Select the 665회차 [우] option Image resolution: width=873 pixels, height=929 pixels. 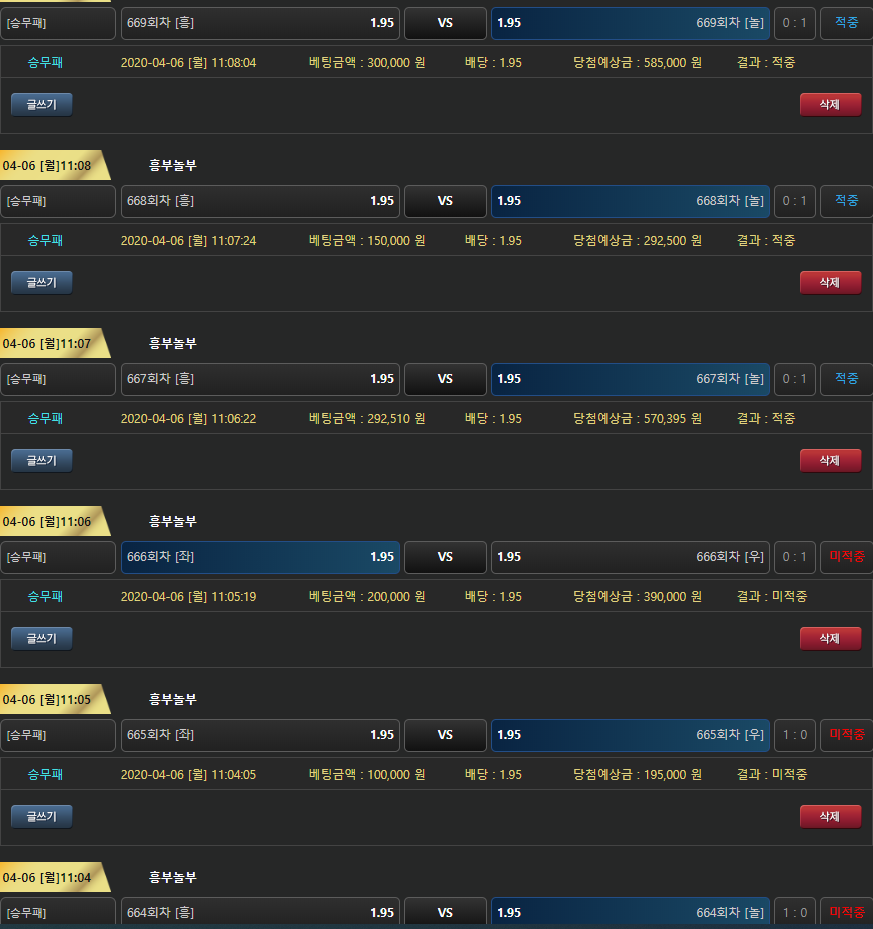[x=630, y=735]
